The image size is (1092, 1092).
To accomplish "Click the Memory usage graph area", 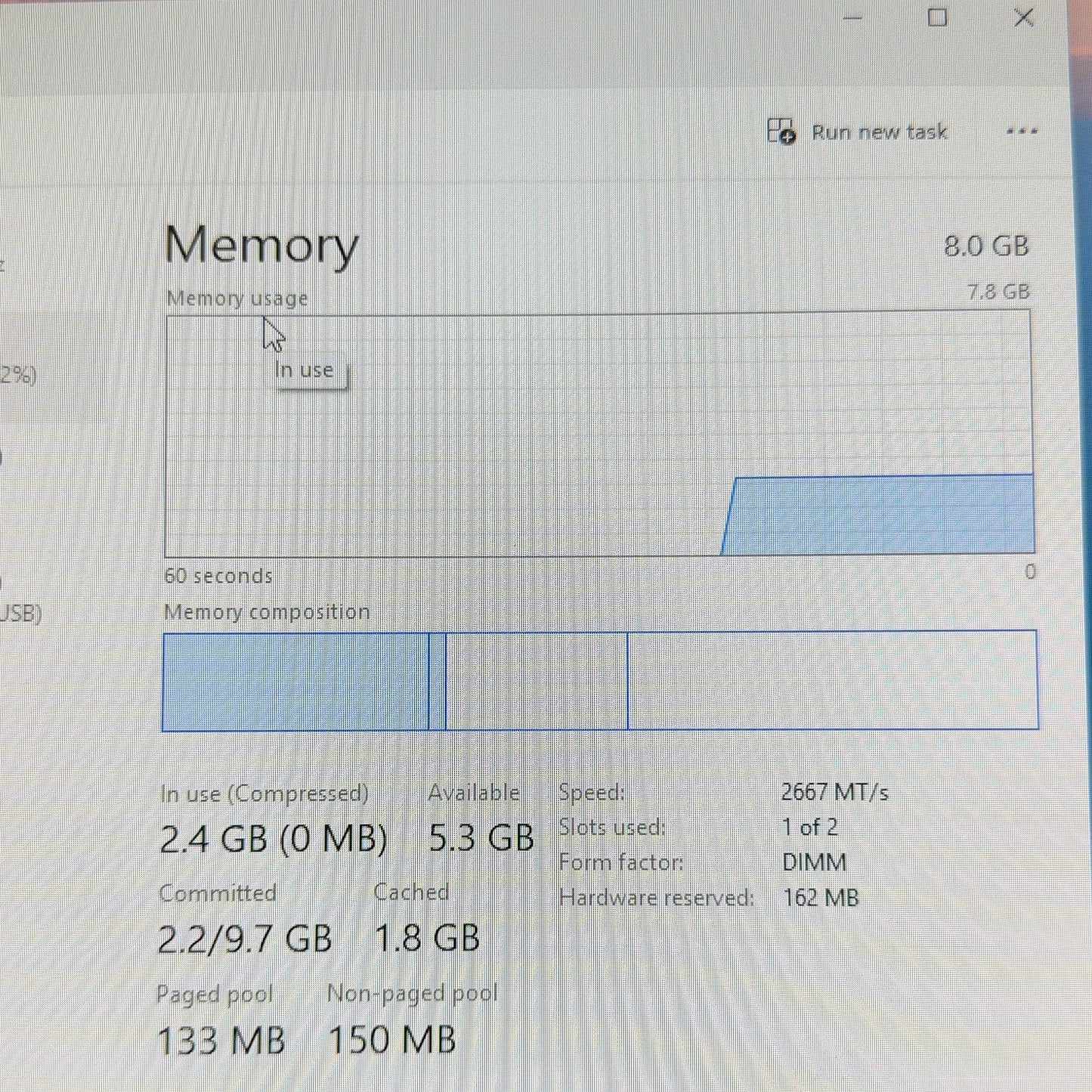I will coord(599,434).
